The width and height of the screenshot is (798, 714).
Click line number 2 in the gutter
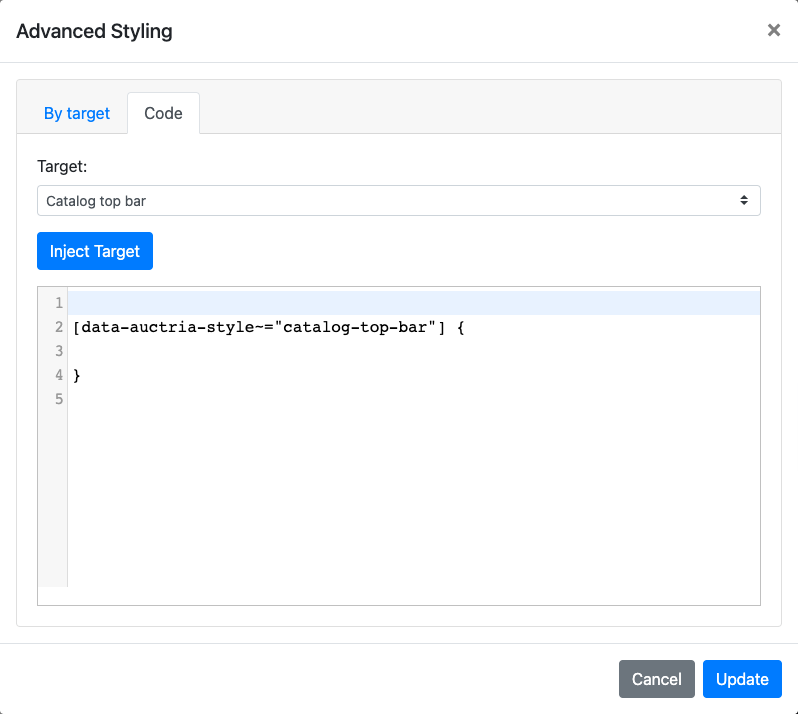(59, 327)
